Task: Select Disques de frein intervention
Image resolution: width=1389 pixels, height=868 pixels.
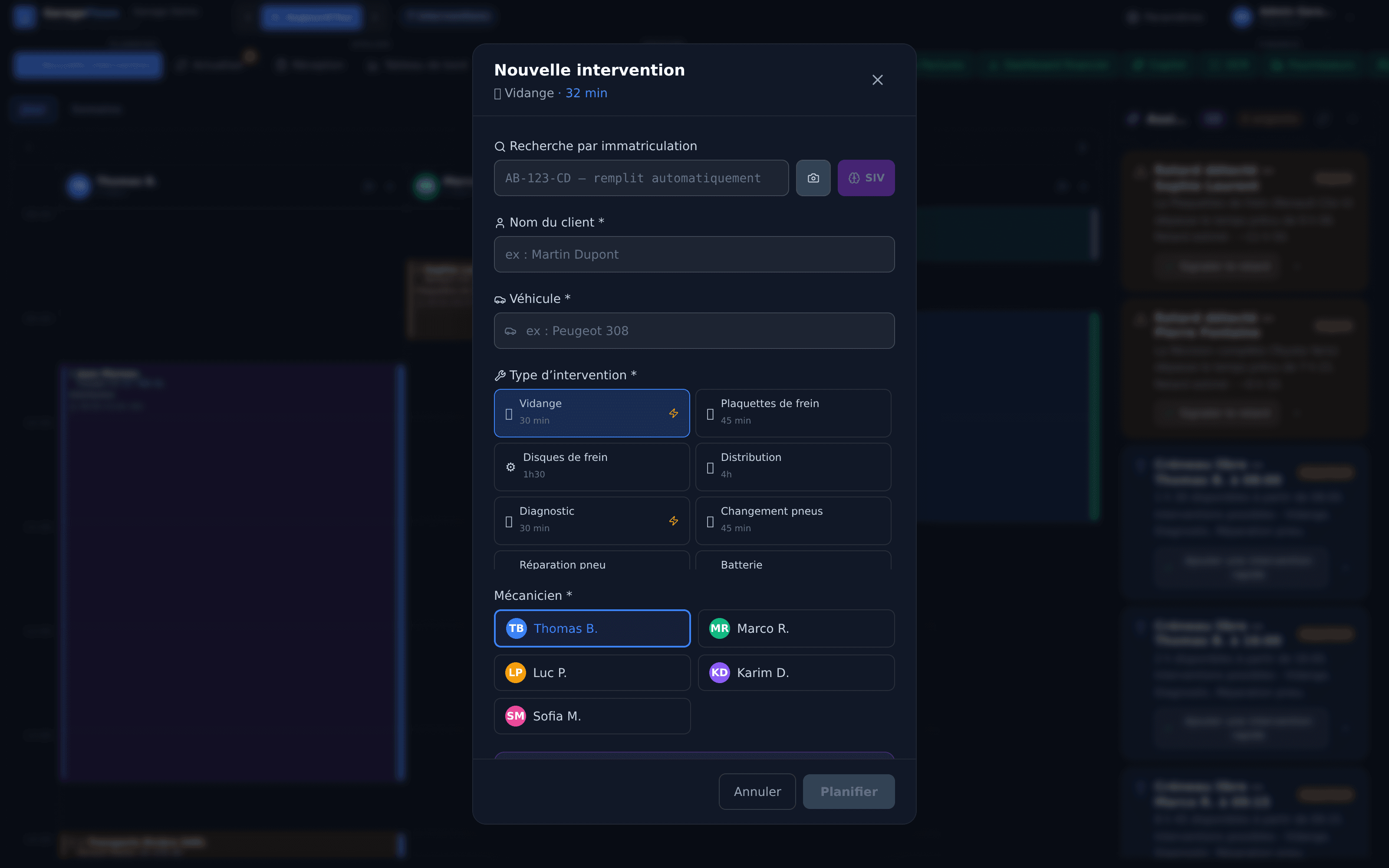Action: (x=592, y=467)
